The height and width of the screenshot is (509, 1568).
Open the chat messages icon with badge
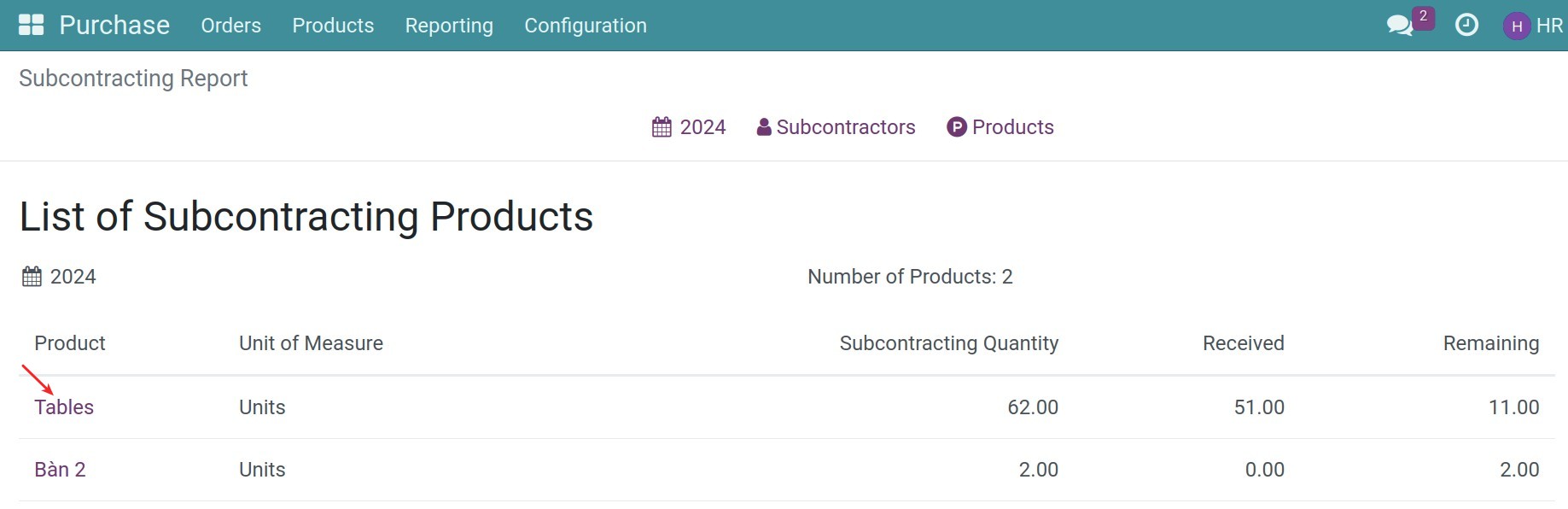(1400, 26)
